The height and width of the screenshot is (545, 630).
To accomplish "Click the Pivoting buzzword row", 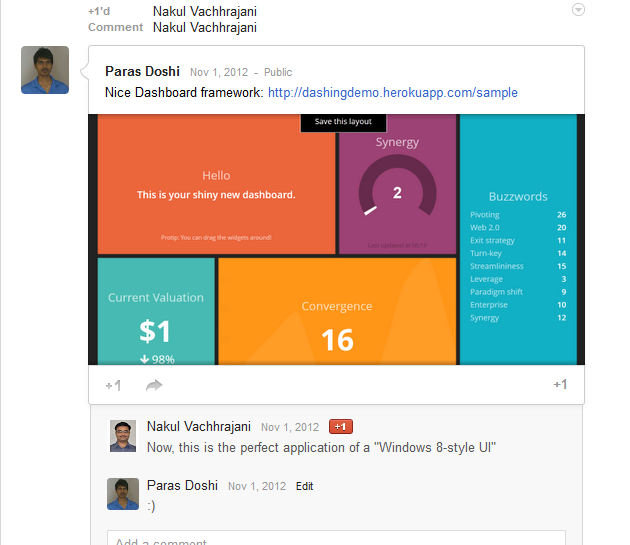I will (x=518, y=215).
